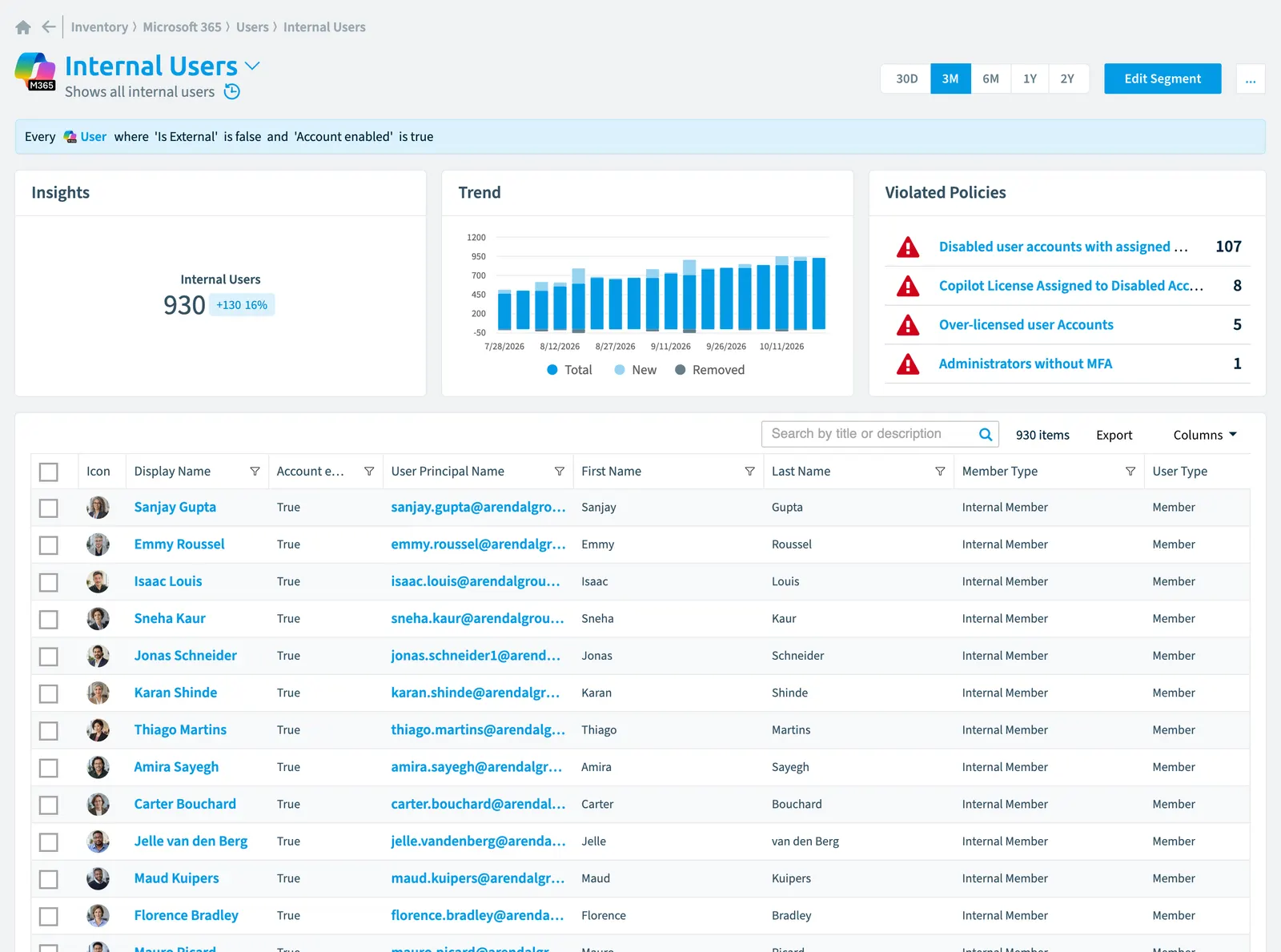
Task: Select the 3M time range
Action: 950,78
